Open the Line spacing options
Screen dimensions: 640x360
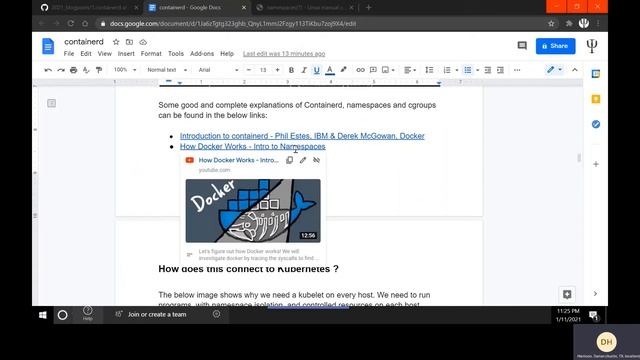(x=429, y=70)
